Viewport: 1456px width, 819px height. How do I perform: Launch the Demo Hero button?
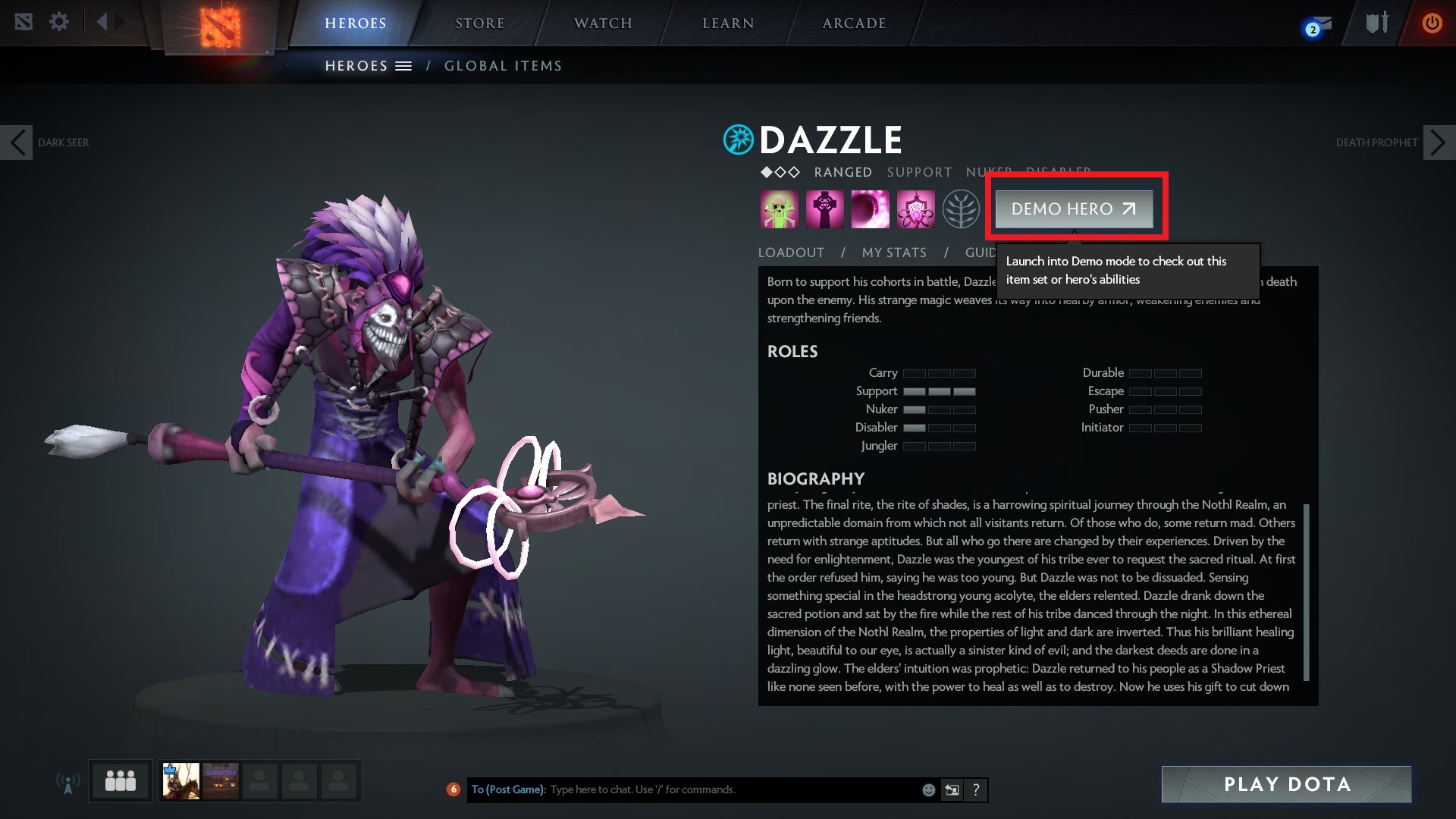(x=1074, y=209)
